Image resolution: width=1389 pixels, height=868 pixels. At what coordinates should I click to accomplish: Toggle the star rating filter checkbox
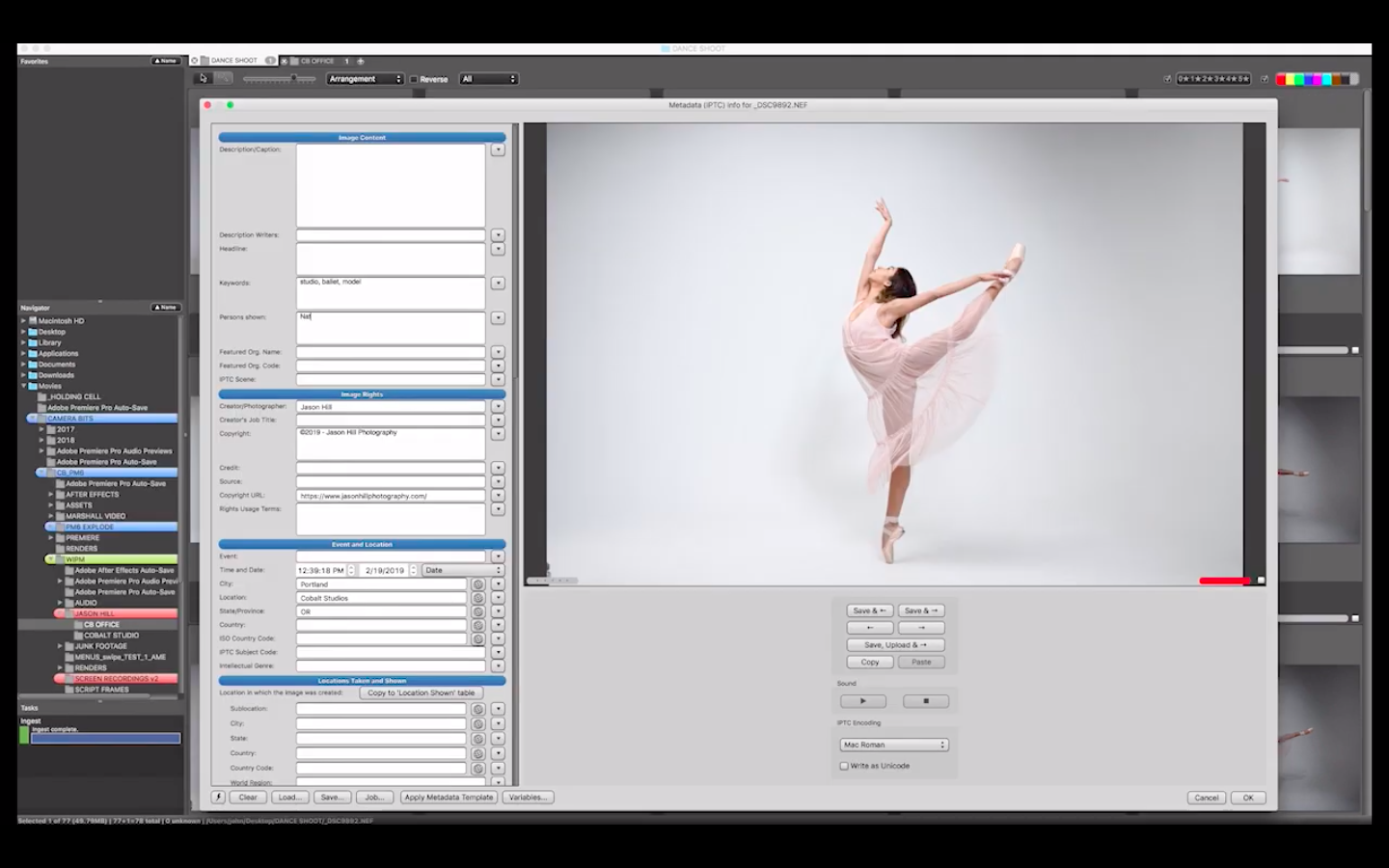coord(1167,79)
